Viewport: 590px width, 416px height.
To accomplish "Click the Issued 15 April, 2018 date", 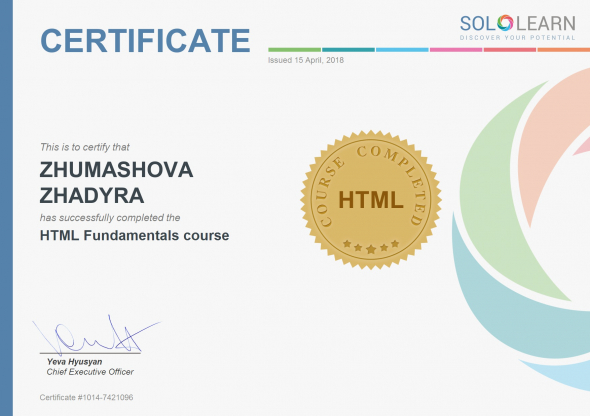I will pyautogui.click(x=306, y=60).
